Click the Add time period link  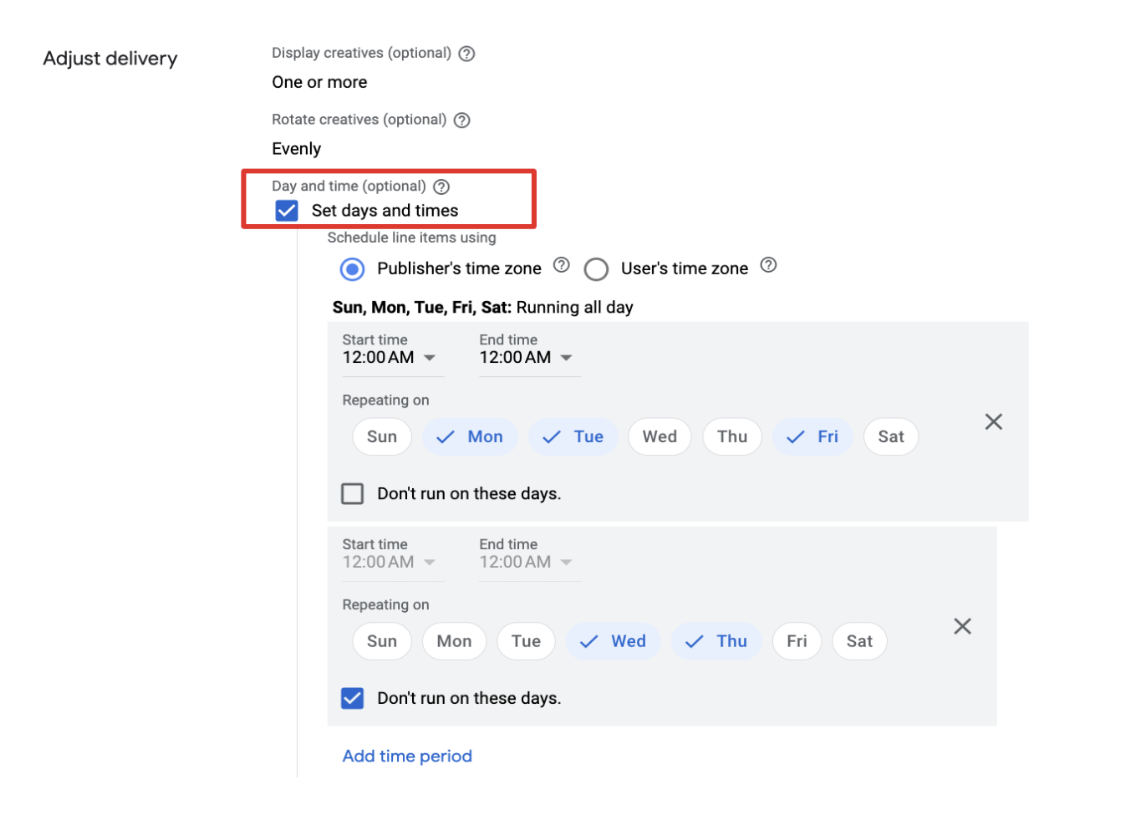click(x=407, y=756)
